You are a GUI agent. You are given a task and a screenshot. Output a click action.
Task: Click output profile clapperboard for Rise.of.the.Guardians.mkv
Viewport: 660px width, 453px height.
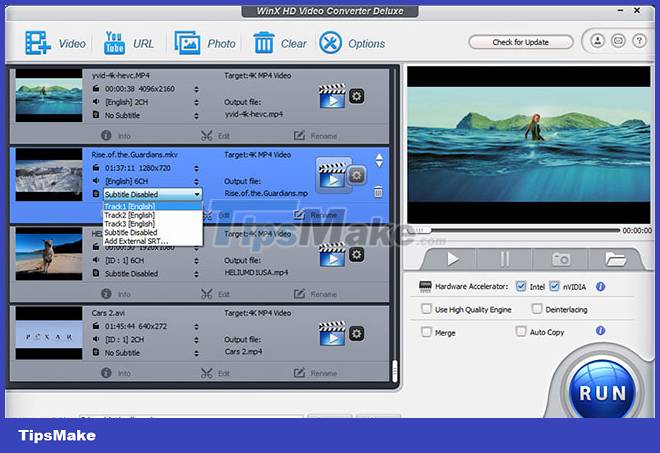pyautogui.click(x=332, y=175)
